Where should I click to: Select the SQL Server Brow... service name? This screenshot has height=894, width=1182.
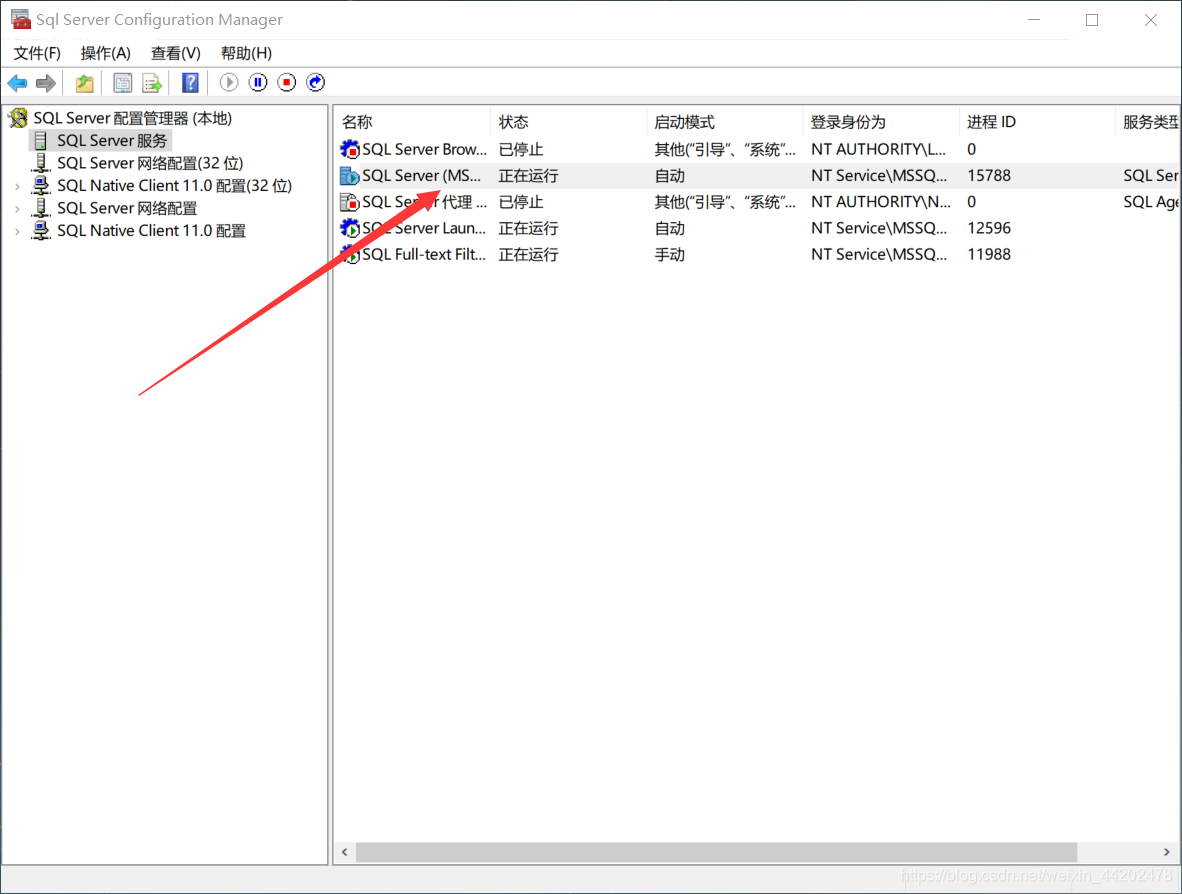[424, 149]
